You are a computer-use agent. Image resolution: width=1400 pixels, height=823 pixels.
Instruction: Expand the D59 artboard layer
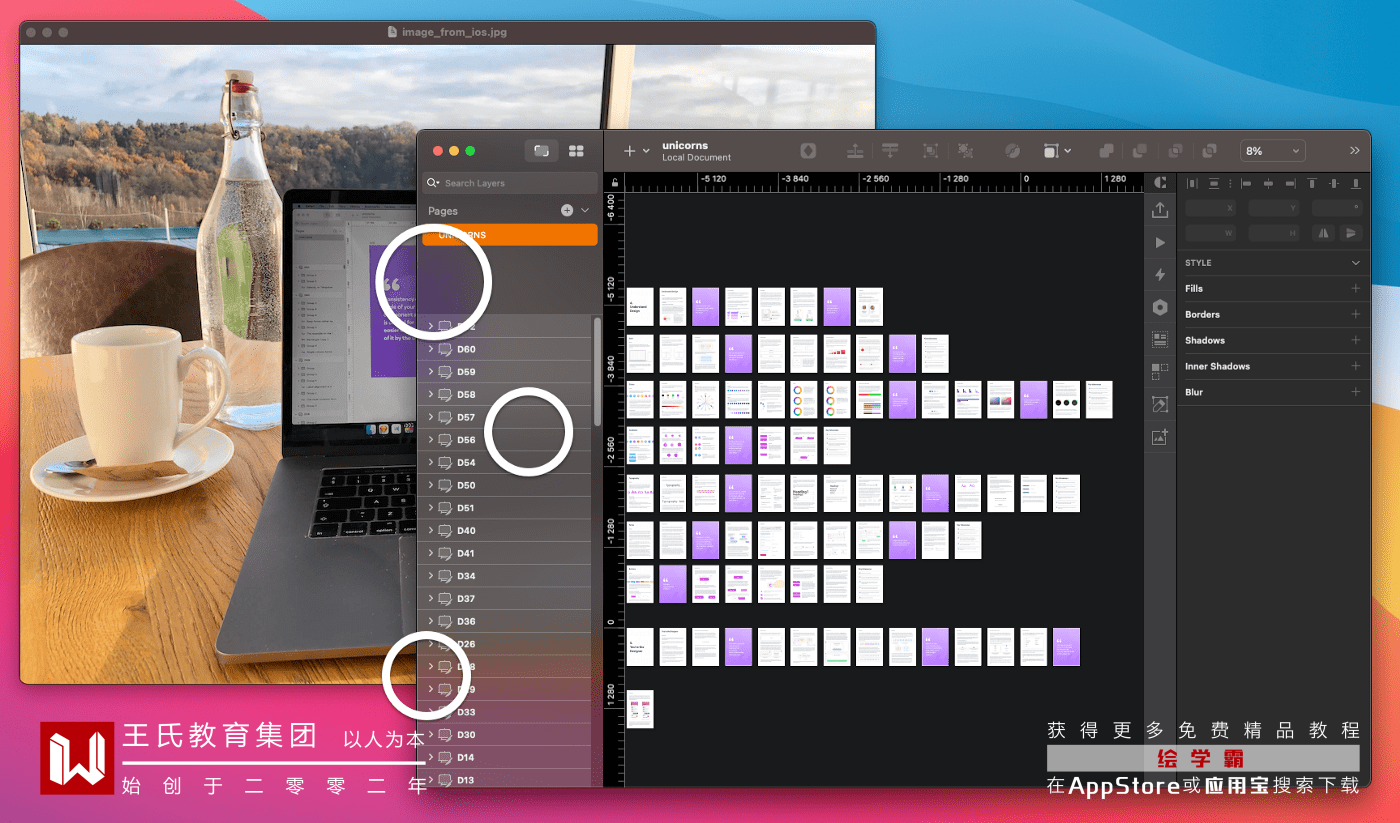tap(431, 372)
